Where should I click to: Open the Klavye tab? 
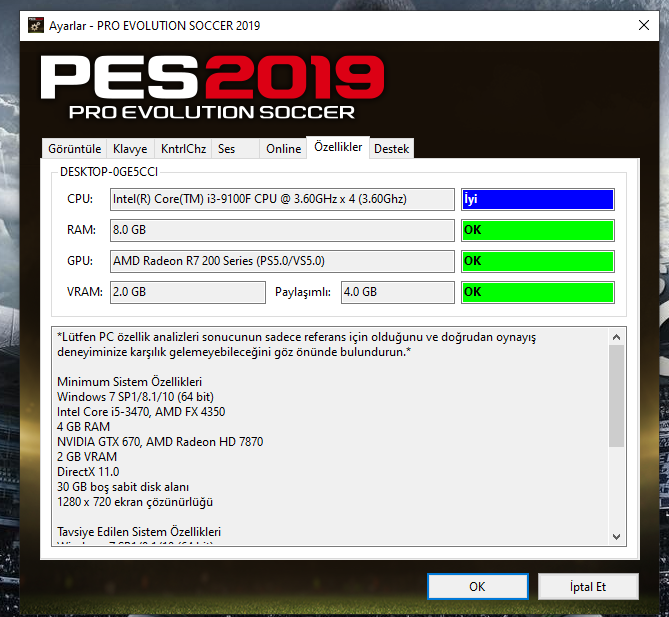point(130,148)
